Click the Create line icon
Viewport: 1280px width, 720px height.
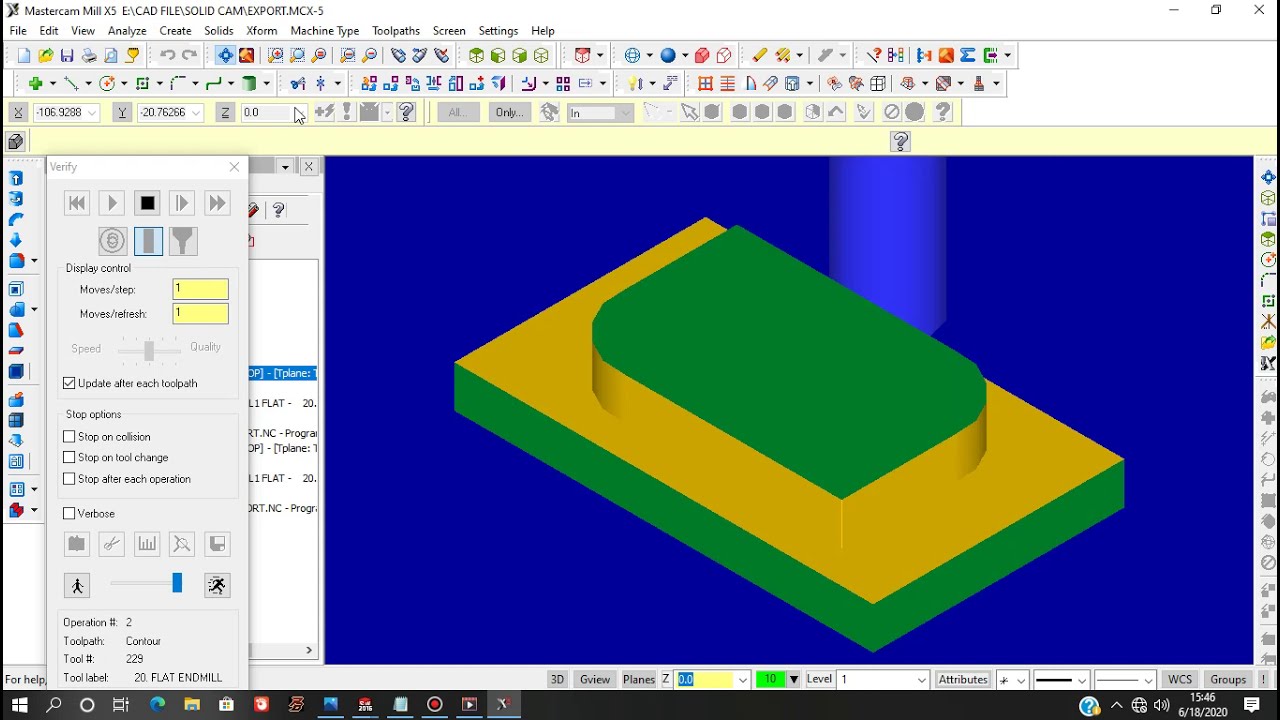(71, 84)
